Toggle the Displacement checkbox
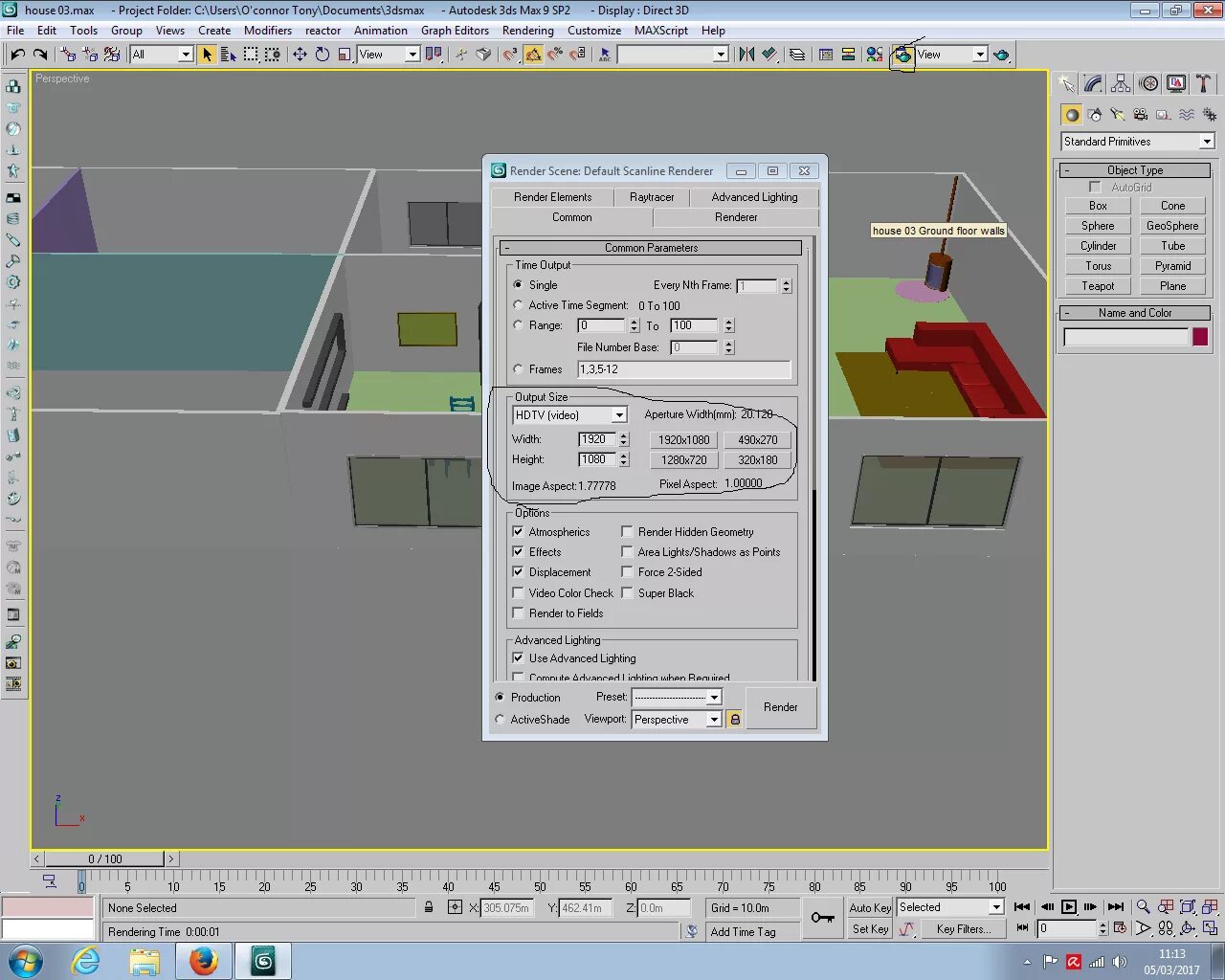This screenshot has width=1225, height=980. 519,572
